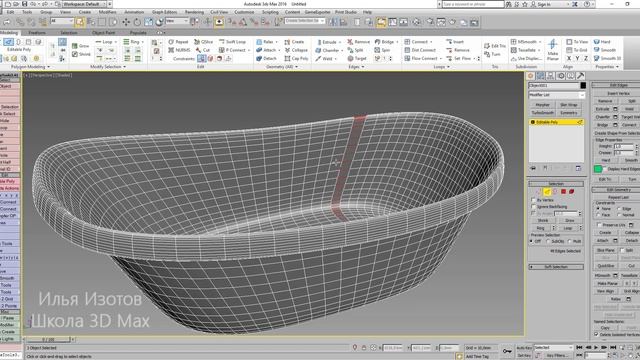Select the Edge constraint radio button

[x=620, y=209]
